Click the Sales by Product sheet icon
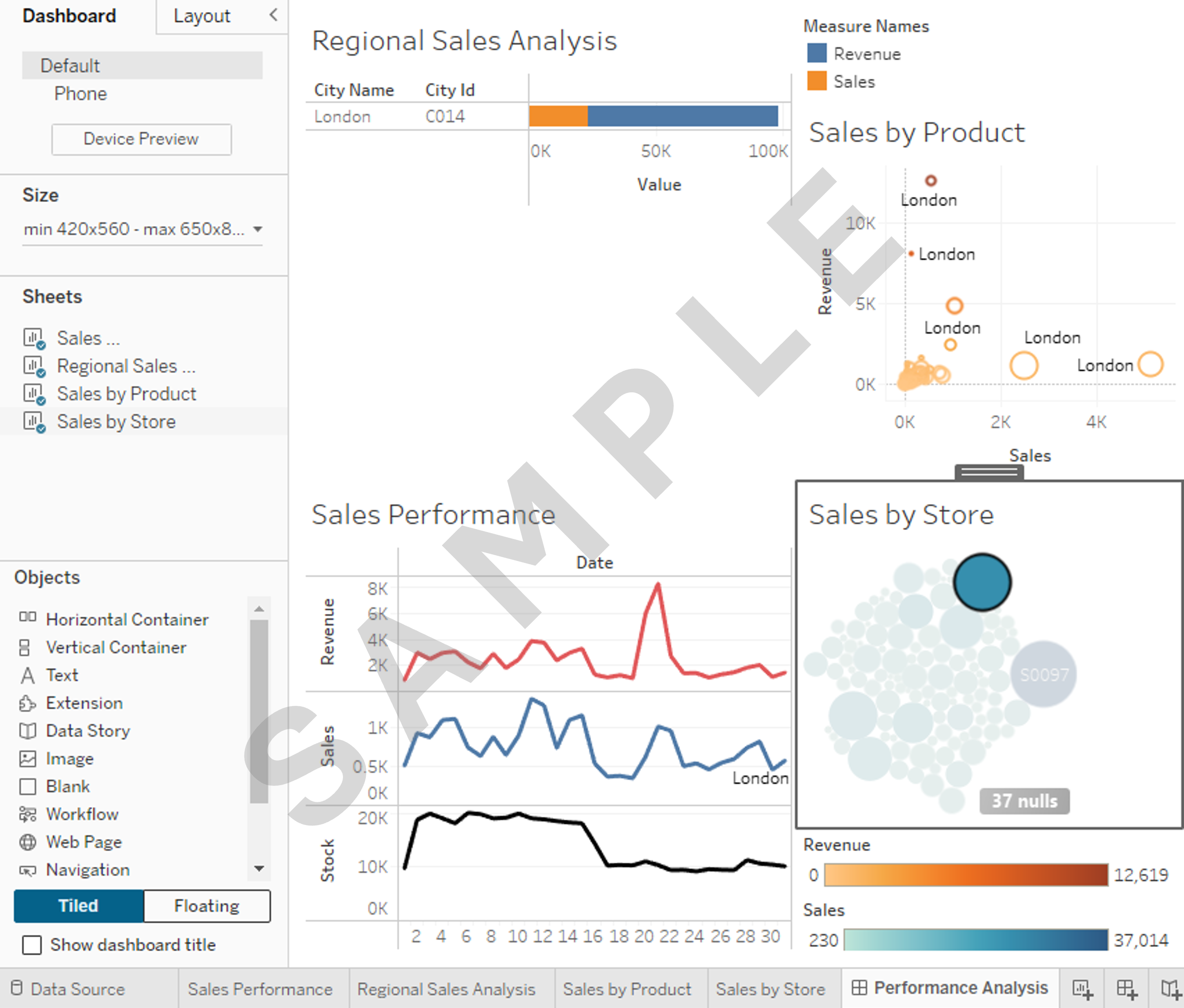The image size is (1184, 1008). click(34, 394)
